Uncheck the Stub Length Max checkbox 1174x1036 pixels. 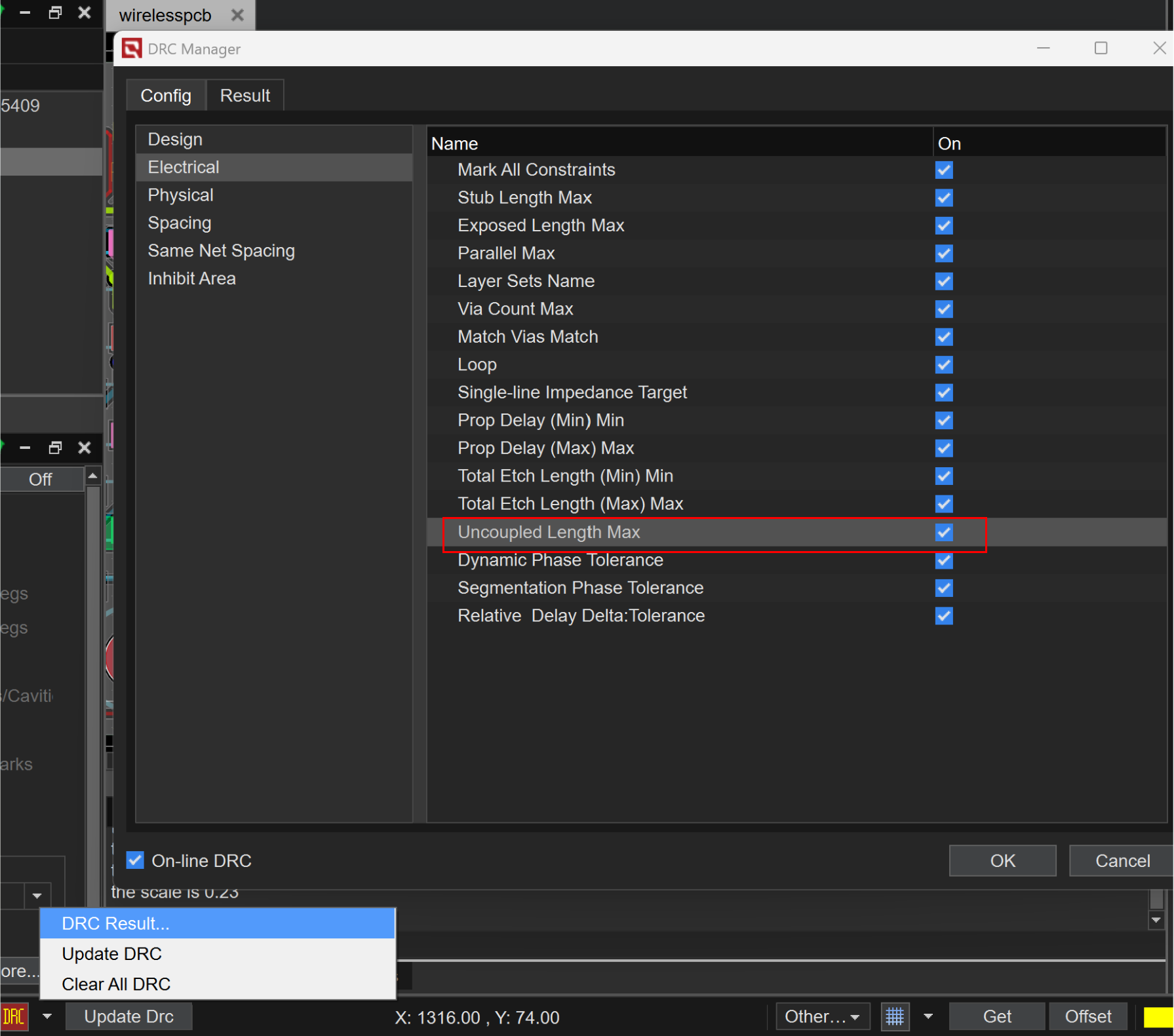943,198
